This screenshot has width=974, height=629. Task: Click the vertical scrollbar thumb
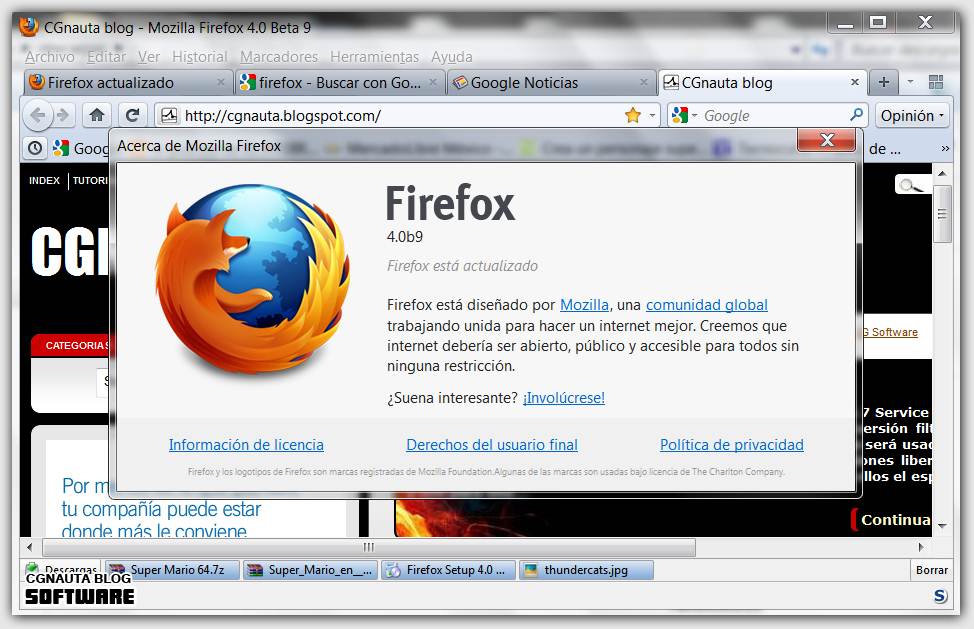(942, 214)
